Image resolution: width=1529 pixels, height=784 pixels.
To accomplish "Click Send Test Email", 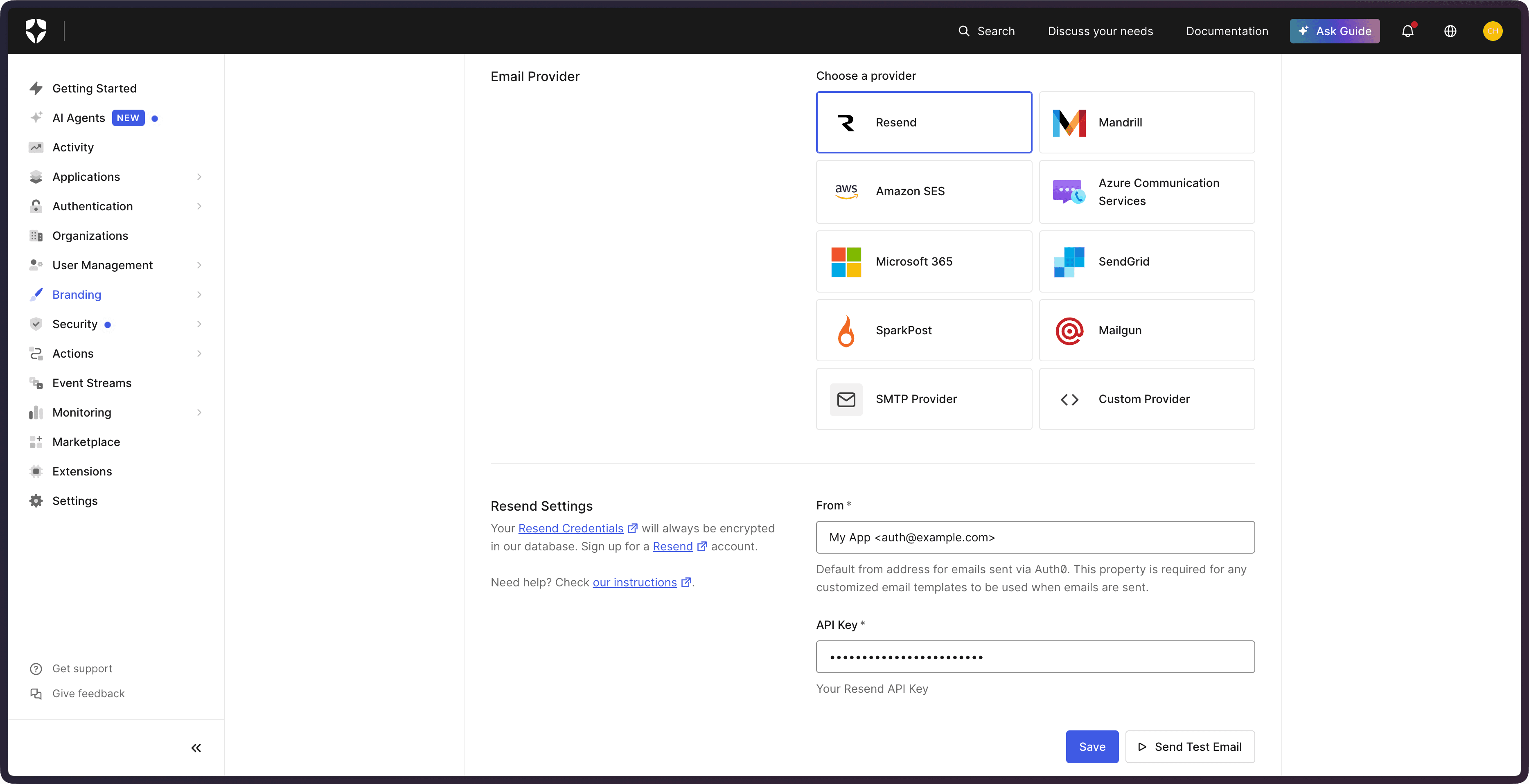I will (1189, 747).
